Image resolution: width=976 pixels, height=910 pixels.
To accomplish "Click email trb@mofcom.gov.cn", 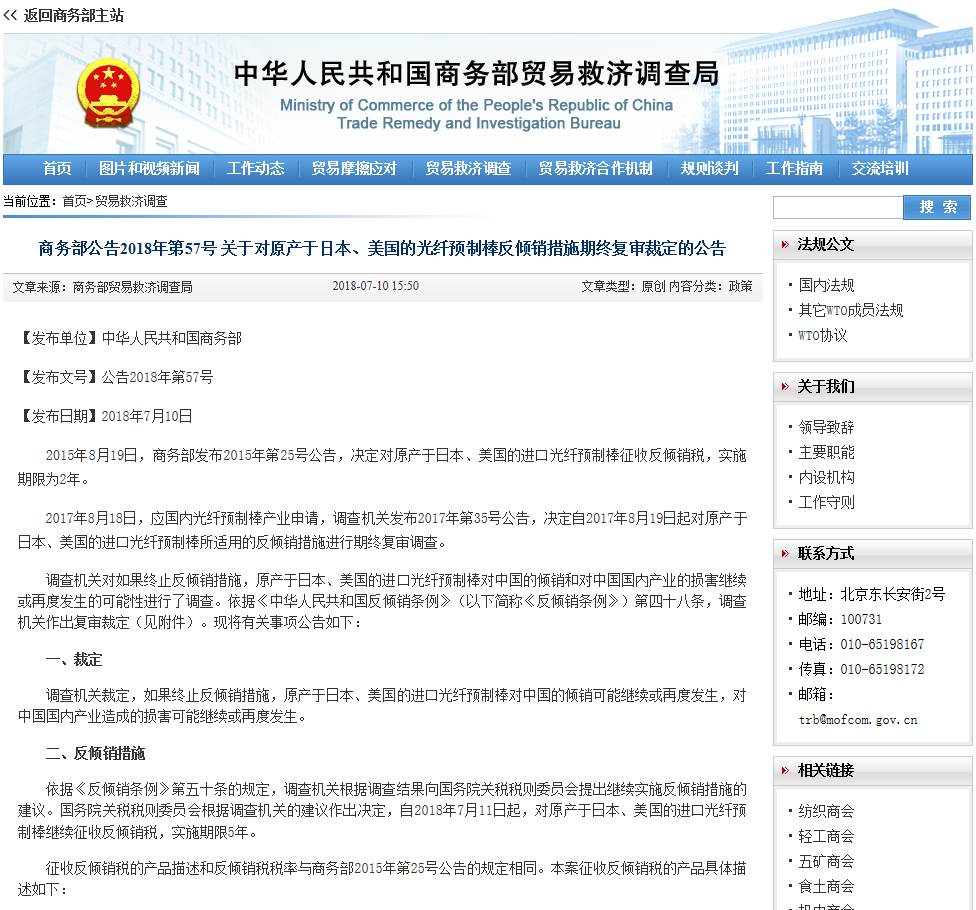I will [x=858, y=720].
